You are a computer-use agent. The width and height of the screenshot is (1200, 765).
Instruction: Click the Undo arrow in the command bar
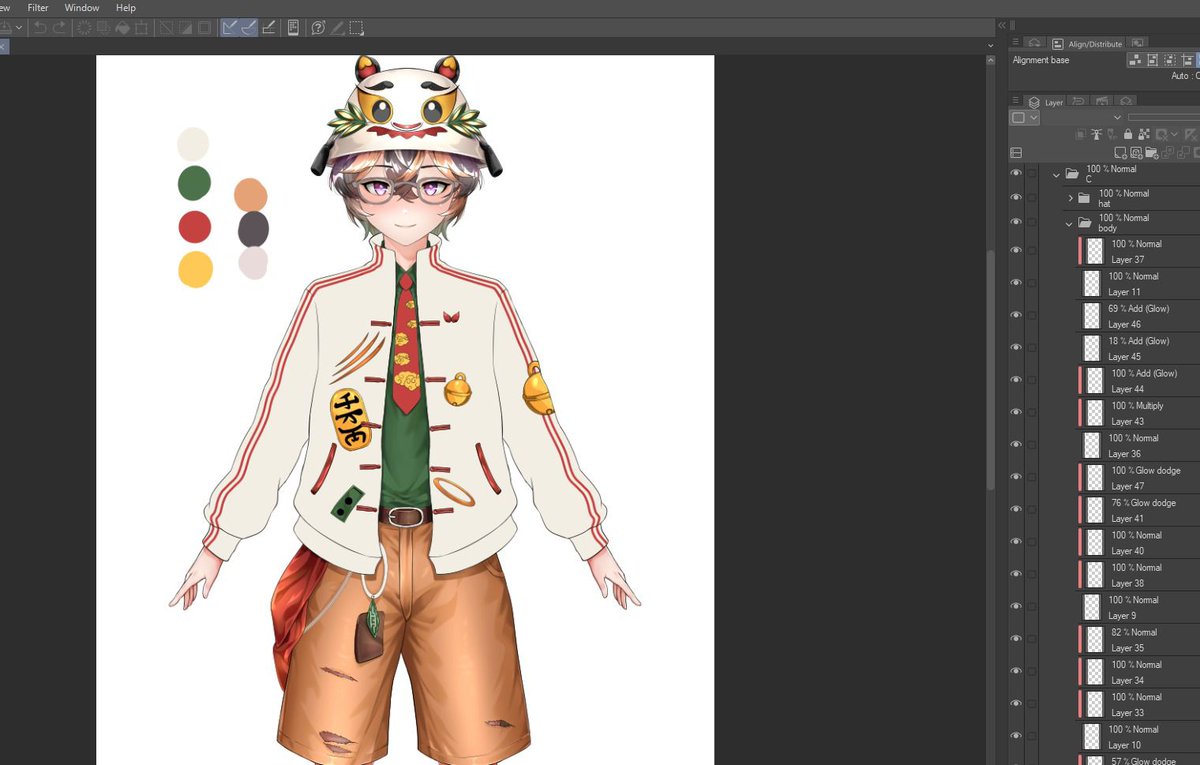pyautogui.click(x=40, y=28)
